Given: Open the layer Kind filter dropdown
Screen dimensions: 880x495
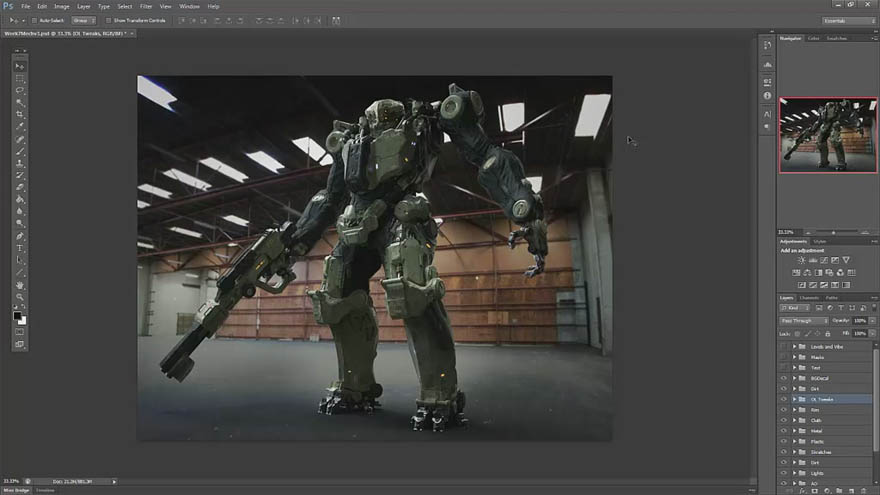Looking at the screenshot, I should pyautogui.click(x=795, y=308).
